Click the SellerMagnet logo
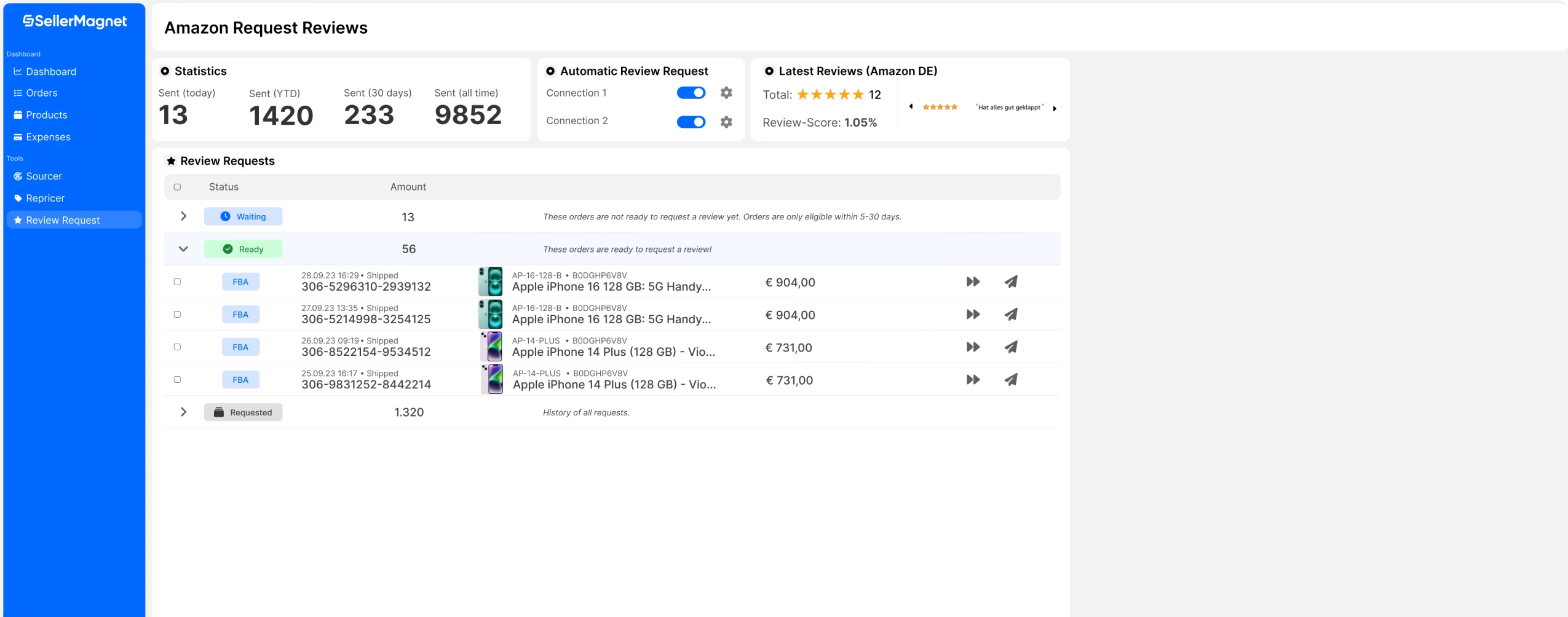Viewport: 1568px width, 617px height. click(x=74, y=22)
